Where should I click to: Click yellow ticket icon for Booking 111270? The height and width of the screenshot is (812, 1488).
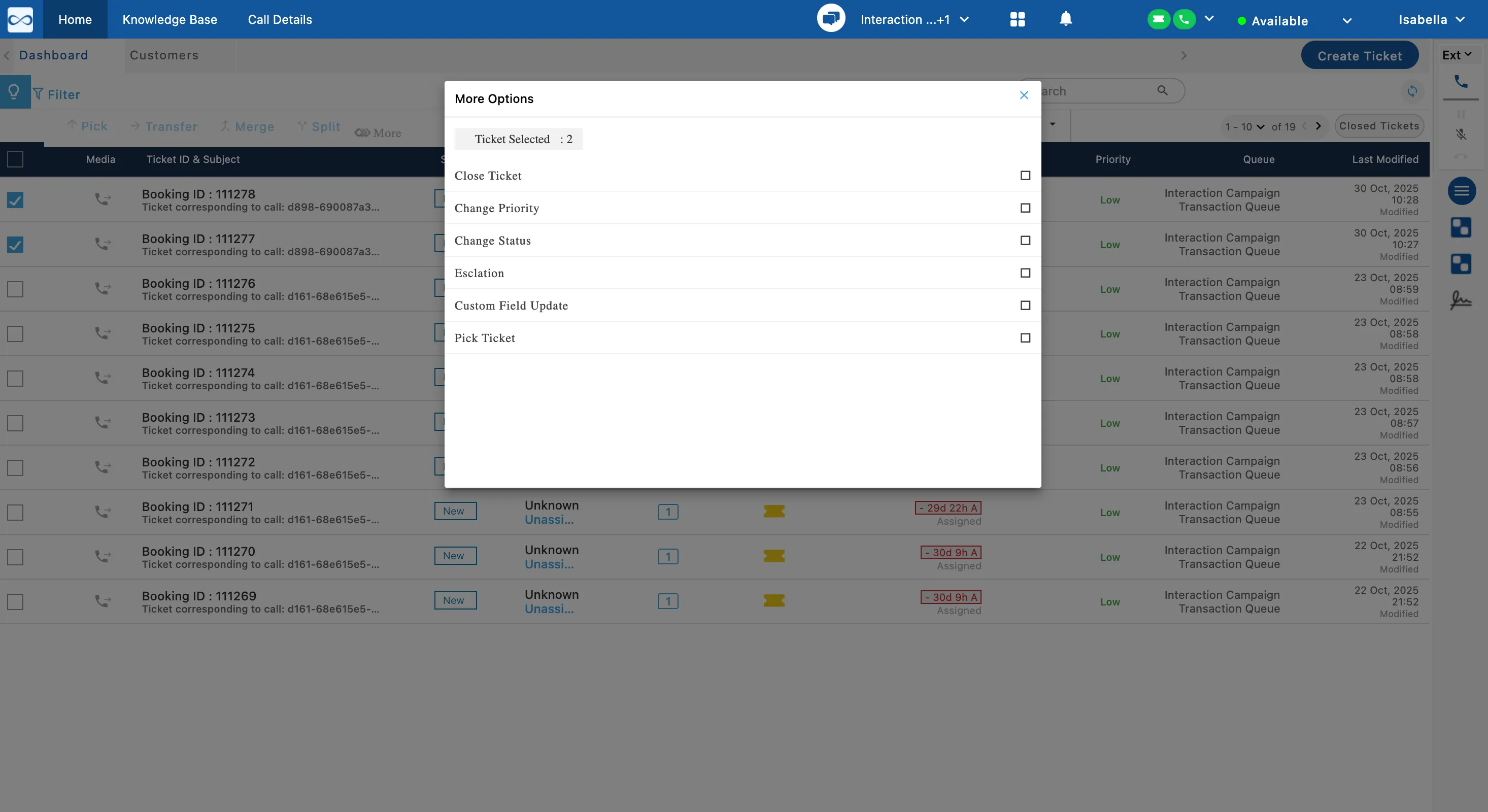click(x=773, y=556)
